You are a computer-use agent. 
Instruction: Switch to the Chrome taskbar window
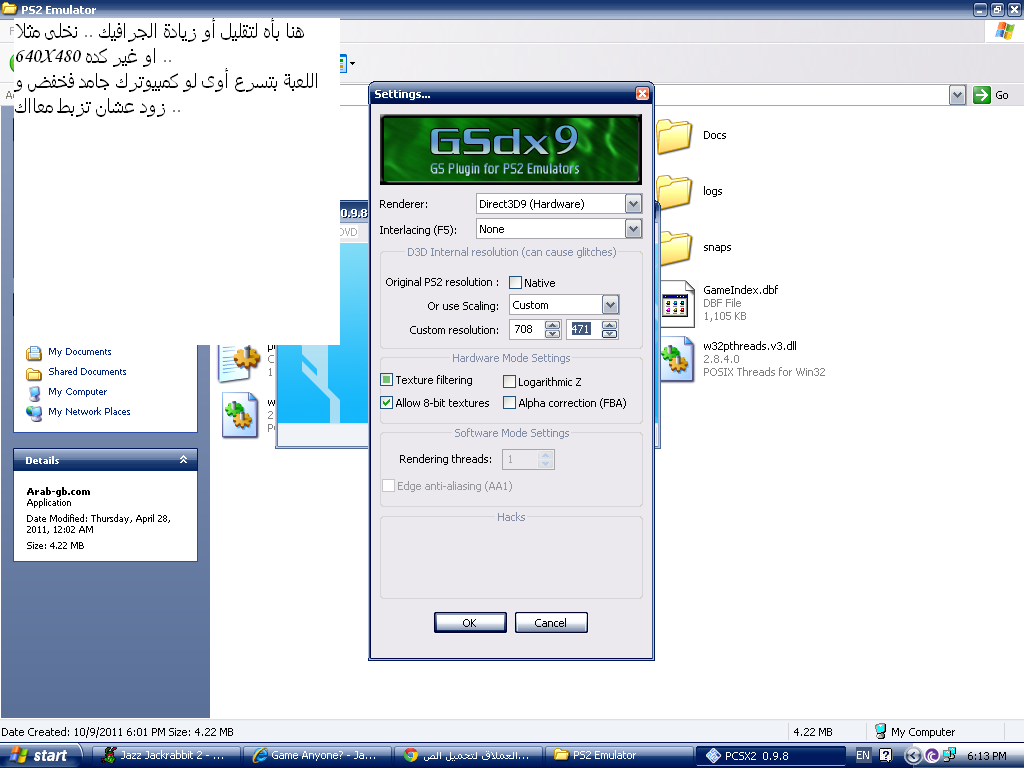[x=468, y=756]
